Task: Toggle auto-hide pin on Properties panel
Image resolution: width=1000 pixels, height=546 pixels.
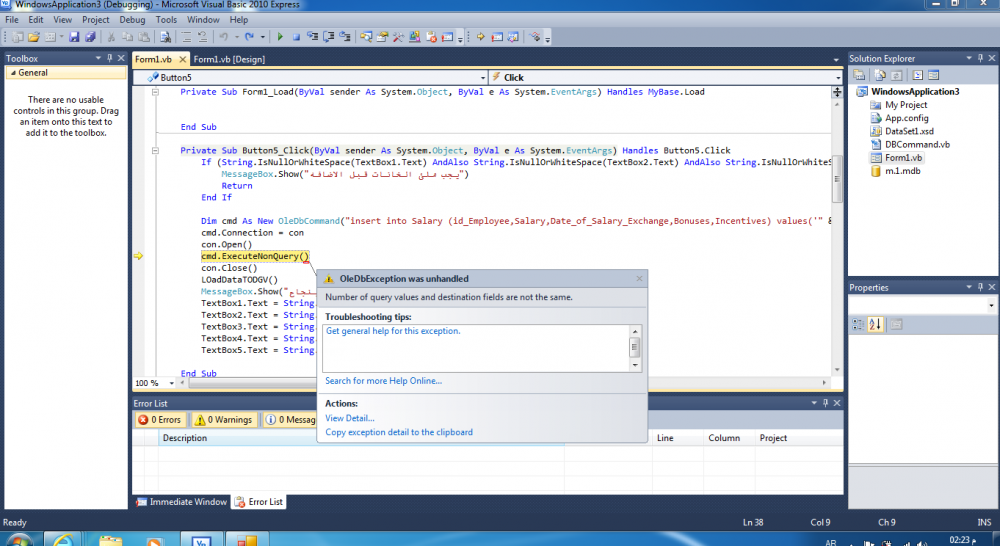Action: point(980,287)
